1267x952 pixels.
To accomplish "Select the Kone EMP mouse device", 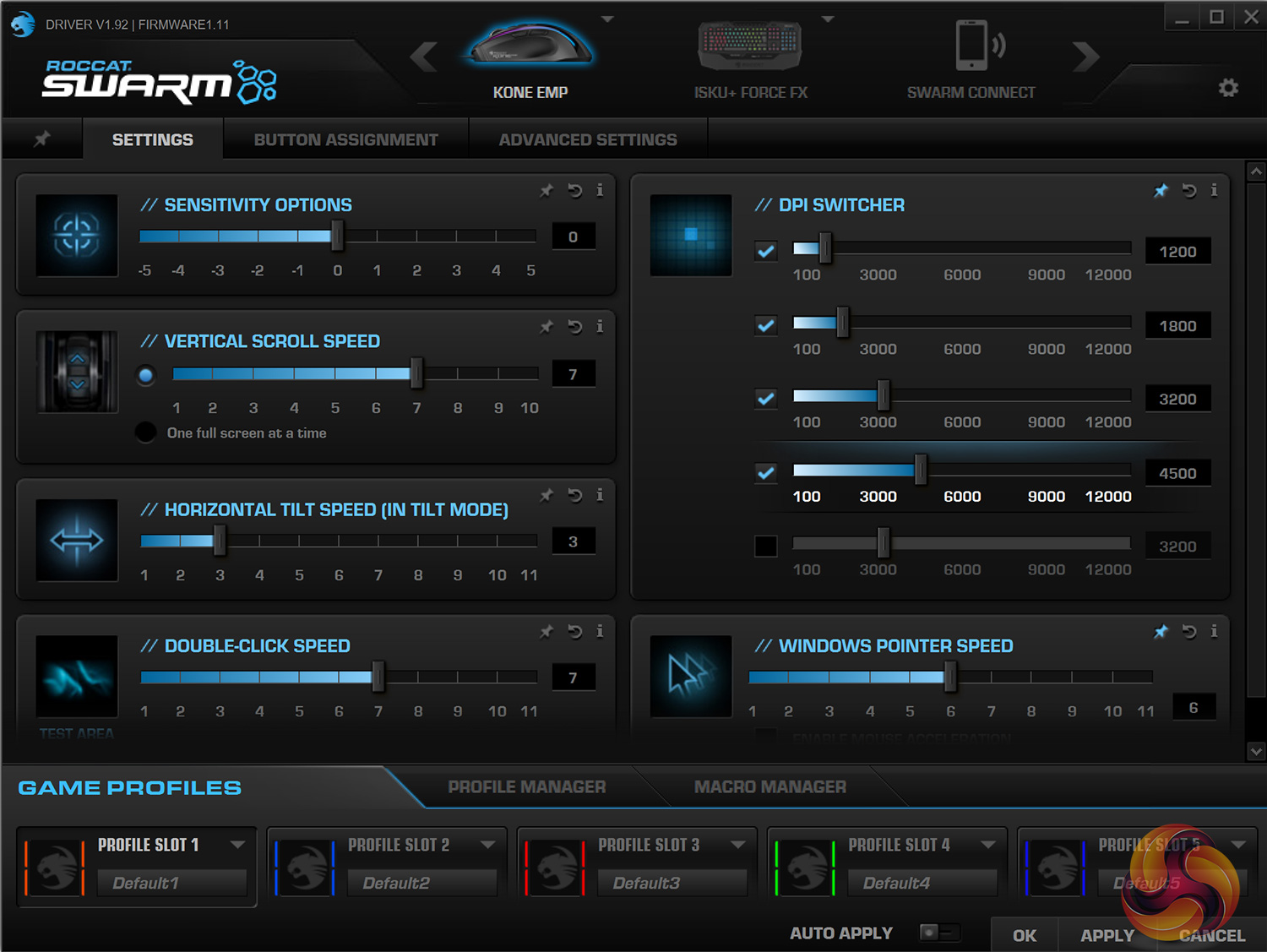I will tap(530, 59).
